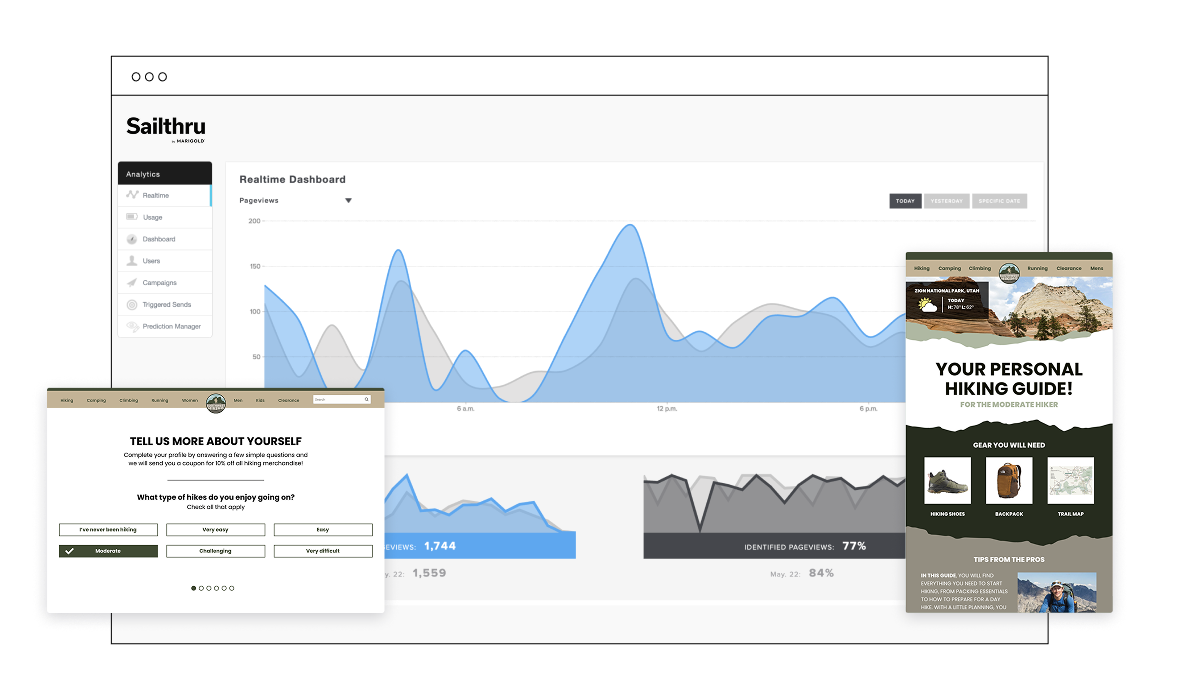This screenshot has width=1200, height=700.
Task: Open Users via the person icon
Action: tap(132, 261)
